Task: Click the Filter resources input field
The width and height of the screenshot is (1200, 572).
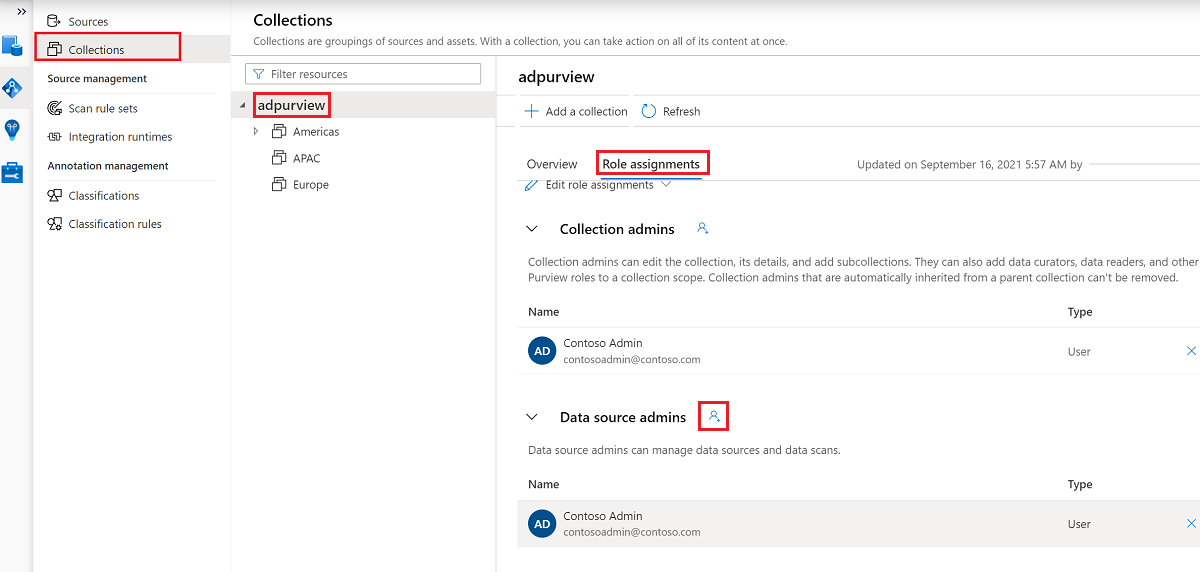Action: click(363, 74)
